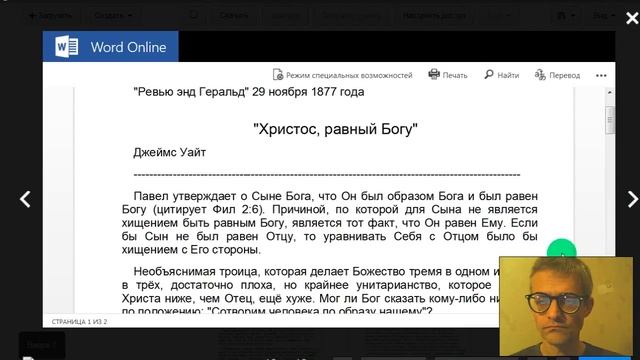Click the document scrollbar up arrow
The height and width of the screenshot is (360, 640).
(x=610, y=93)
